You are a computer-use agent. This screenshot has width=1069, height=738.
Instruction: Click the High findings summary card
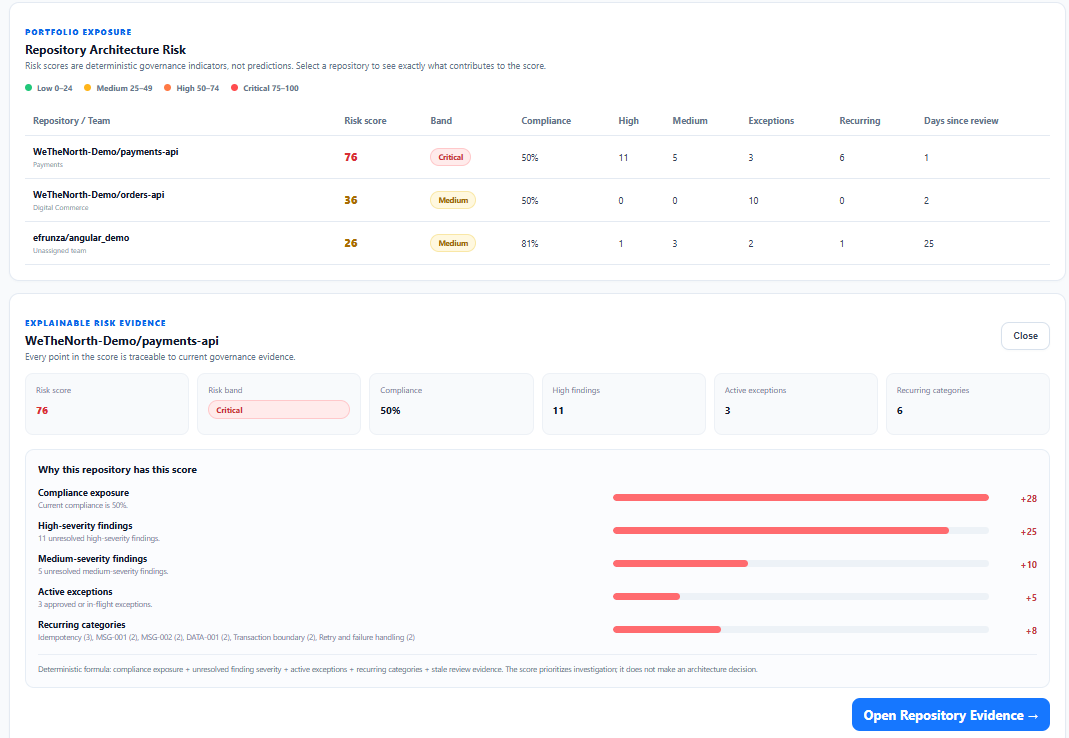[x=624, y=404]
